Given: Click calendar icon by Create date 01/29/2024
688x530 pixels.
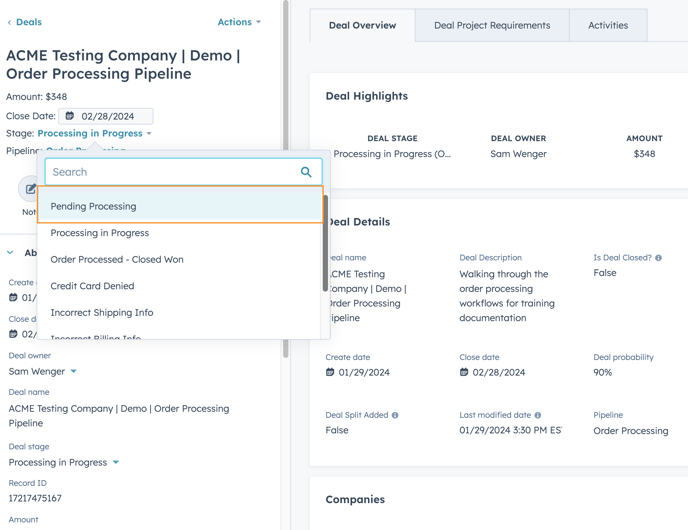Looking at the screenshot, I should [x=330, y=372].
